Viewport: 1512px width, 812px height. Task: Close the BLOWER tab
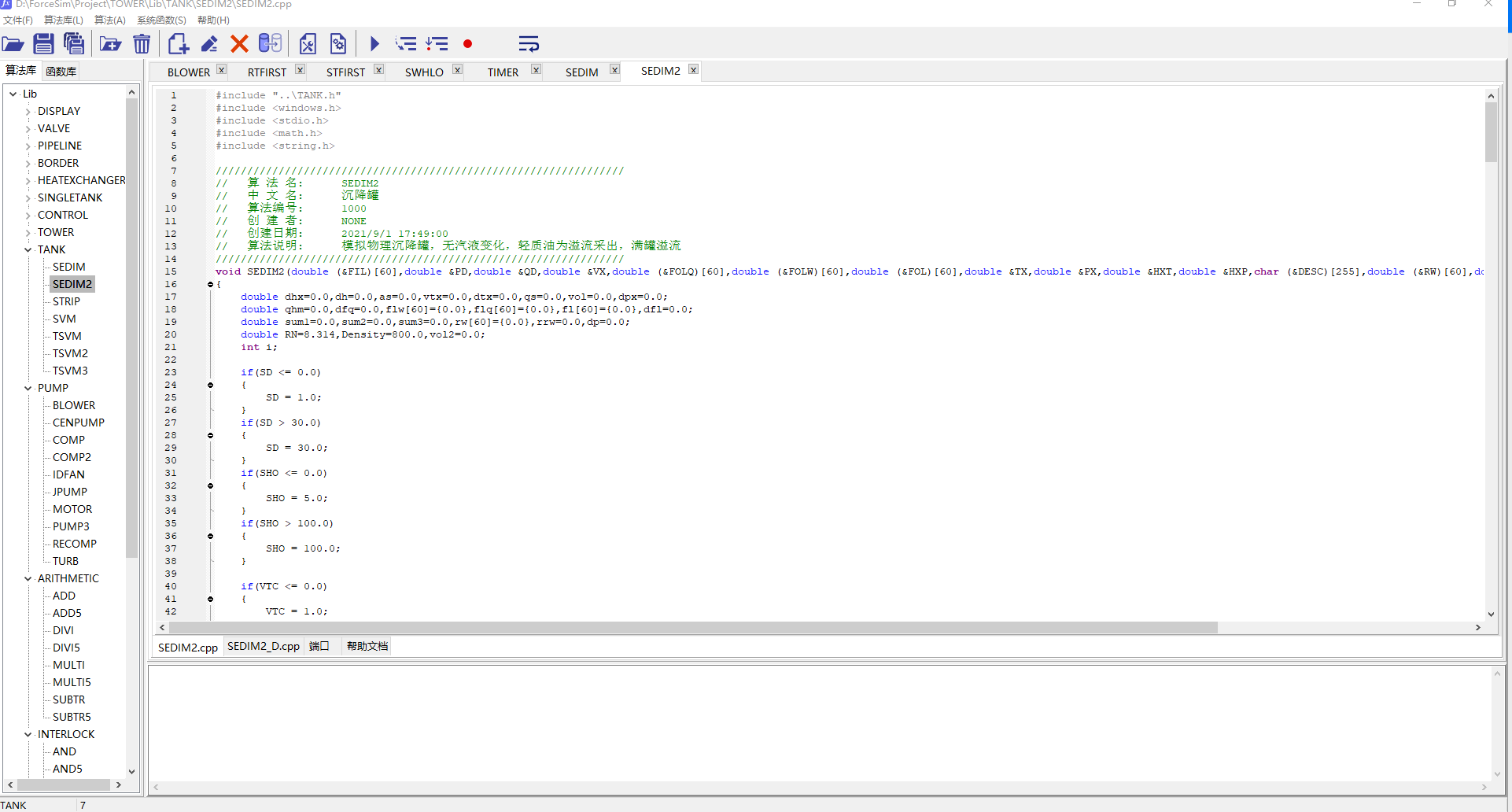[x=222, y=70]
